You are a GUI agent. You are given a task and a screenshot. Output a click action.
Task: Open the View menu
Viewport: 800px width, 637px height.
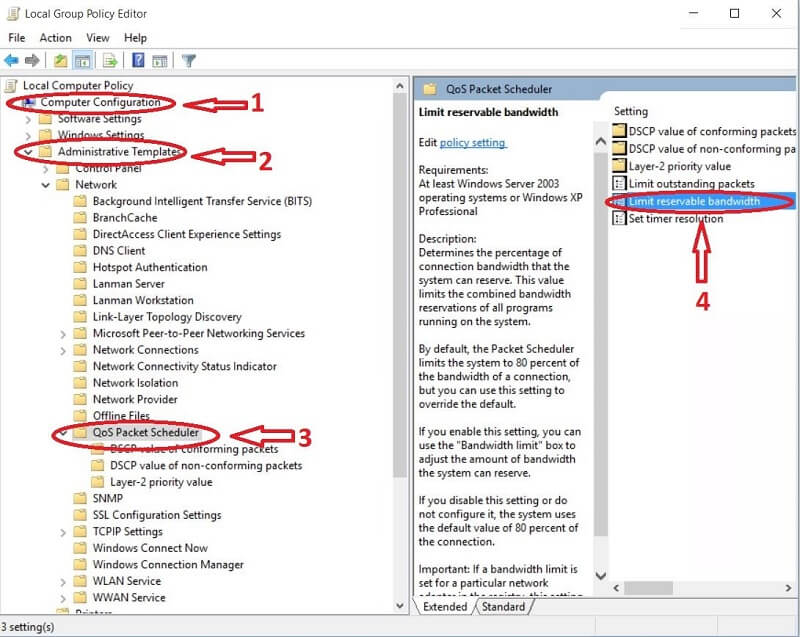tap(98, 38)
